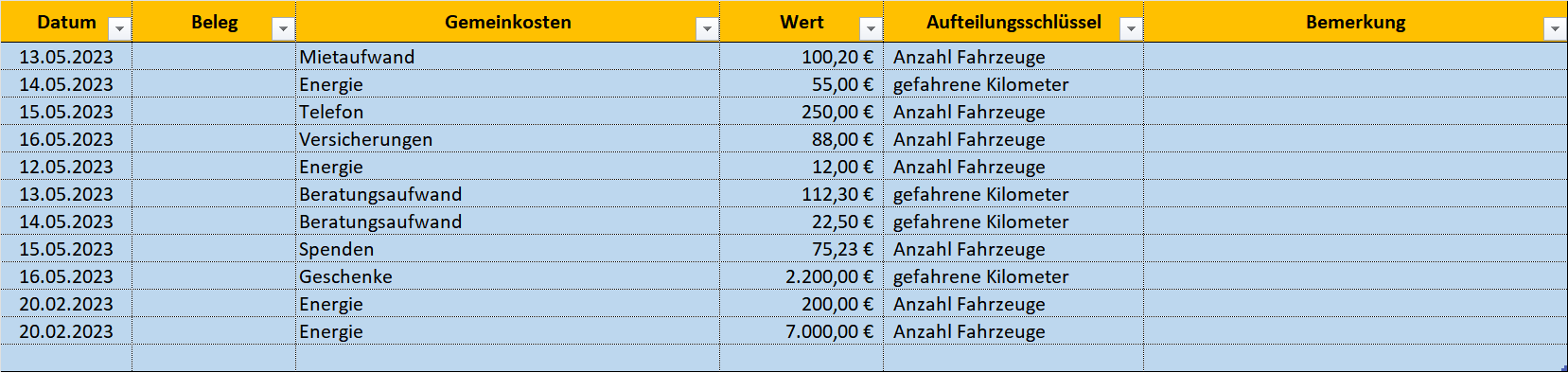
Task: Select the Geschenke cell
Action: click(x=508, y=276)
